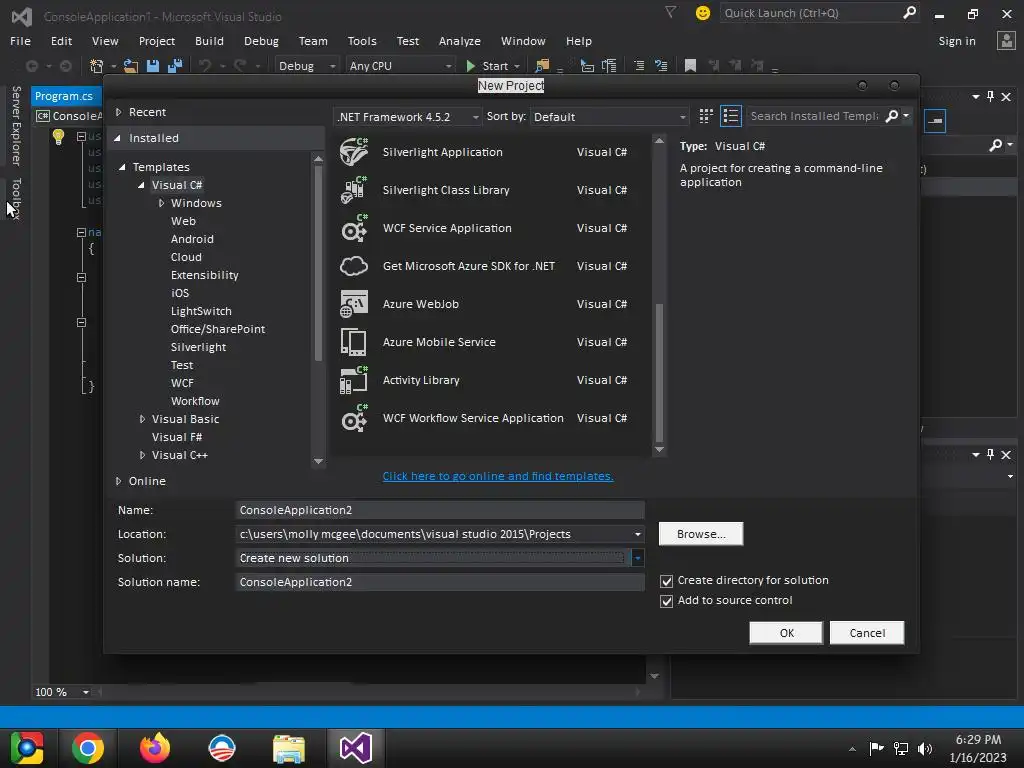The height and width of the screenshot is (768, 1024).
Task: Open the Server Explorer side tab
Action: click(16, 125)
